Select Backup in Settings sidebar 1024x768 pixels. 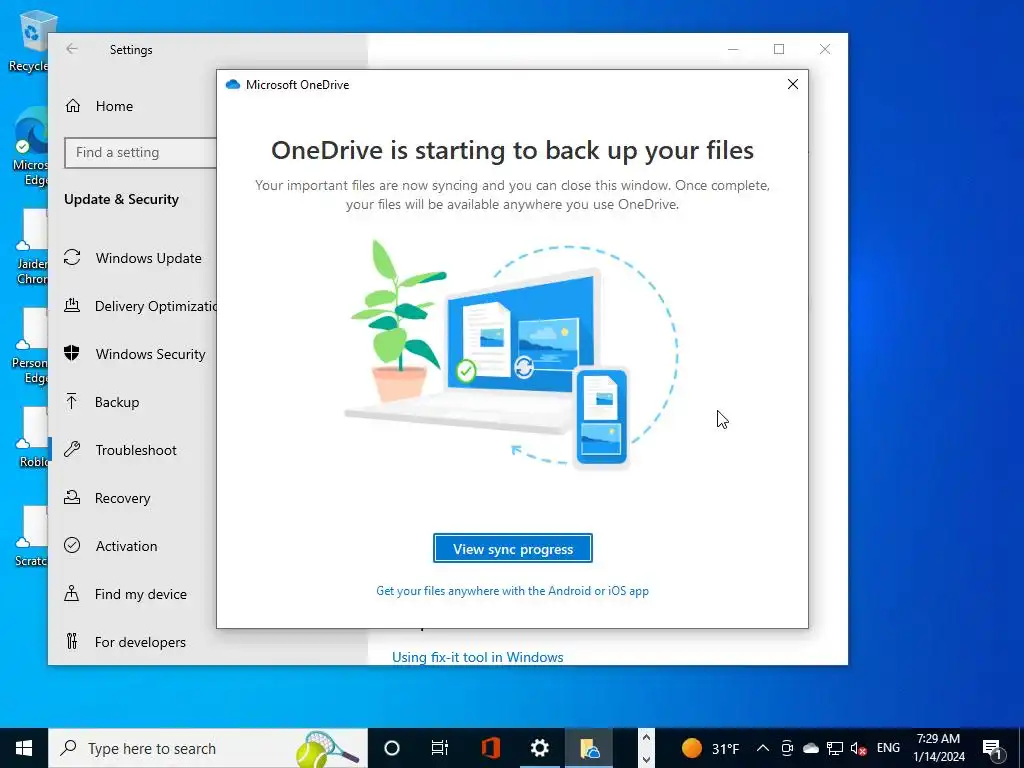(117, 402)
